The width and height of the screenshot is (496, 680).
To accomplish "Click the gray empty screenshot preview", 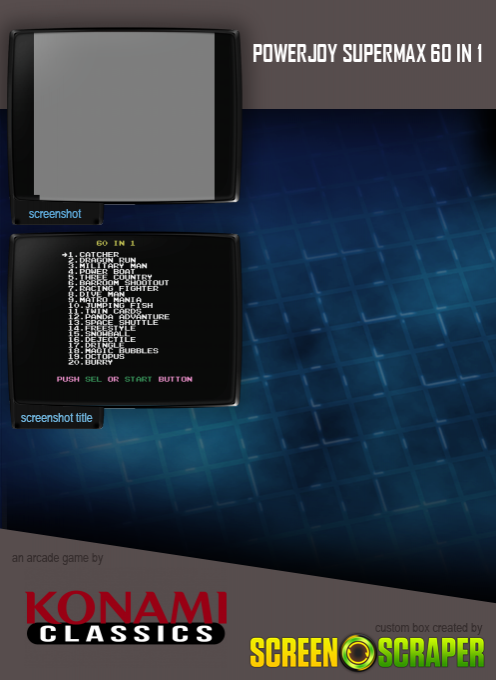I will (124, 114).
